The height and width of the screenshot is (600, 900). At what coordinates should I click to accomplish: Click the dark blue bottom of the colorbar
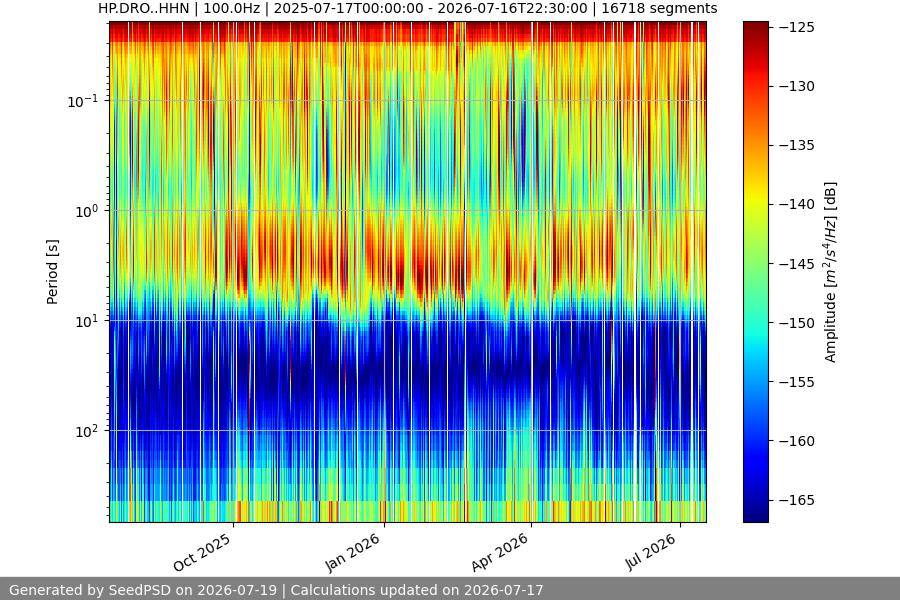click(x=755, y=516)
